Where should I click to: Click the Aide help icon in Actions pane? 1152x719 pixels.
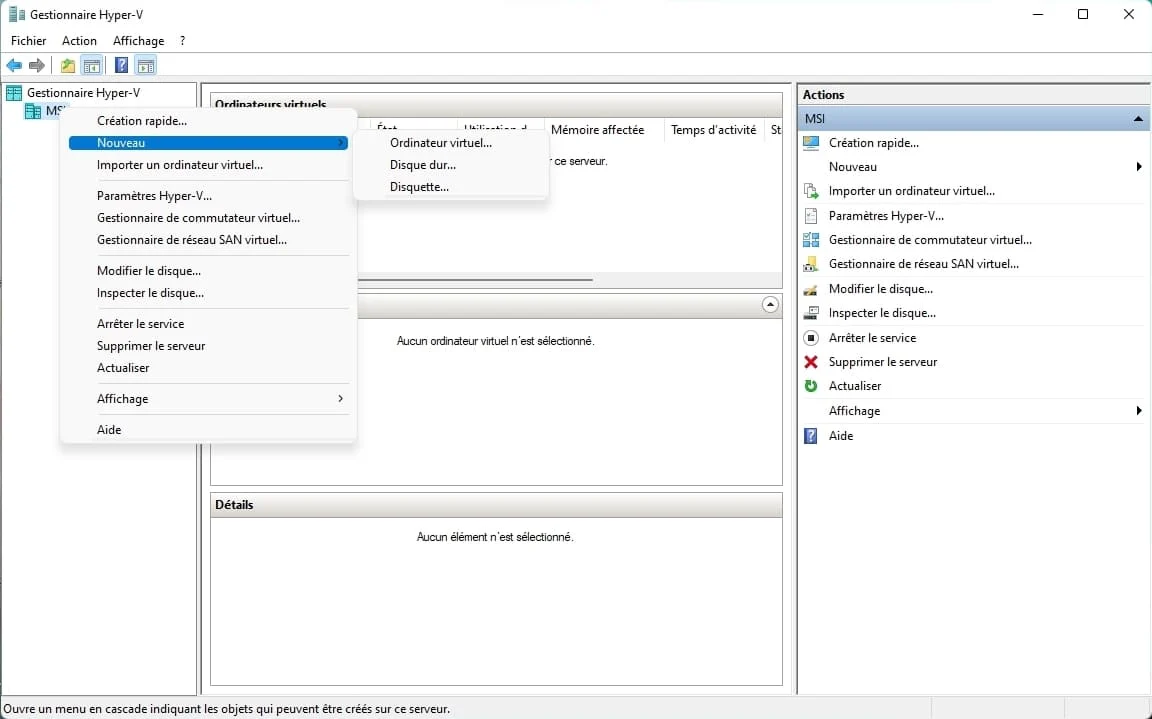point(811,436)
